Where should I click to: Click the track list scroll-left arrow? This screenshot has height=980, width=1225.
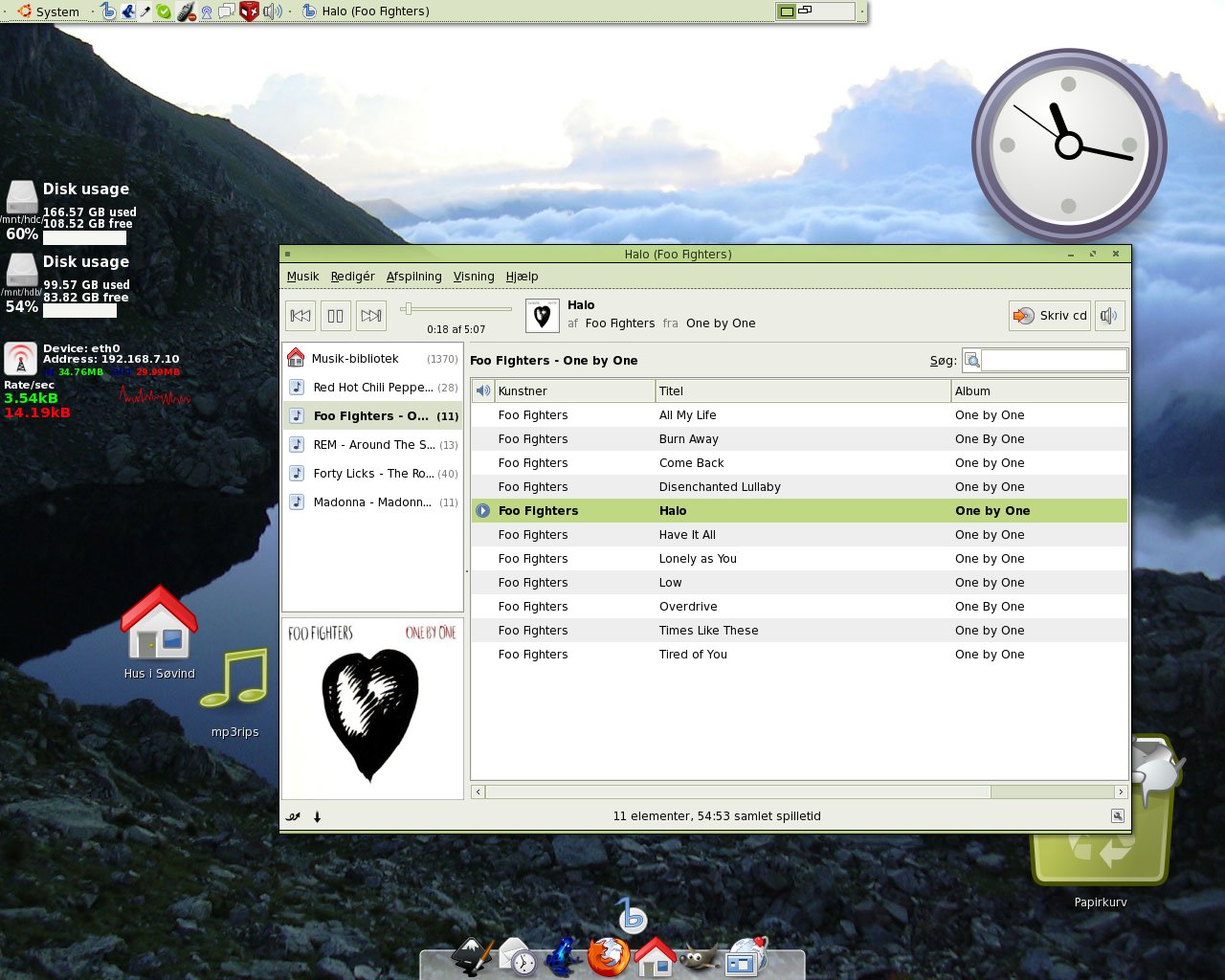coord(479,791)
